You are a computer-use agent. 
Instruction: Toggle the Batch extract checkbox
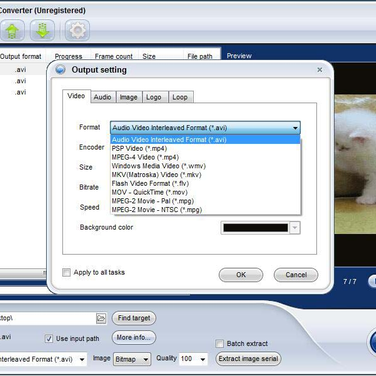coord(219,344)
